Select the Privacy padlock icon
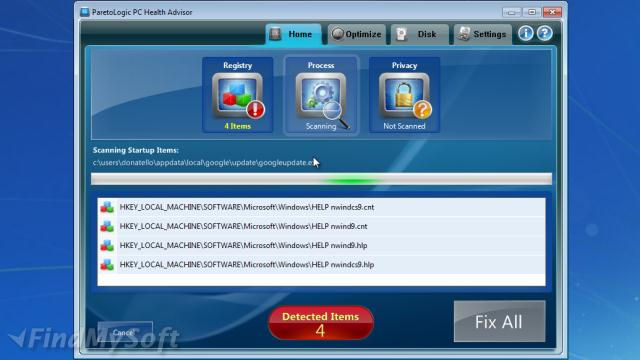This screenshot has width=640, height=360. tap(404, 96)
